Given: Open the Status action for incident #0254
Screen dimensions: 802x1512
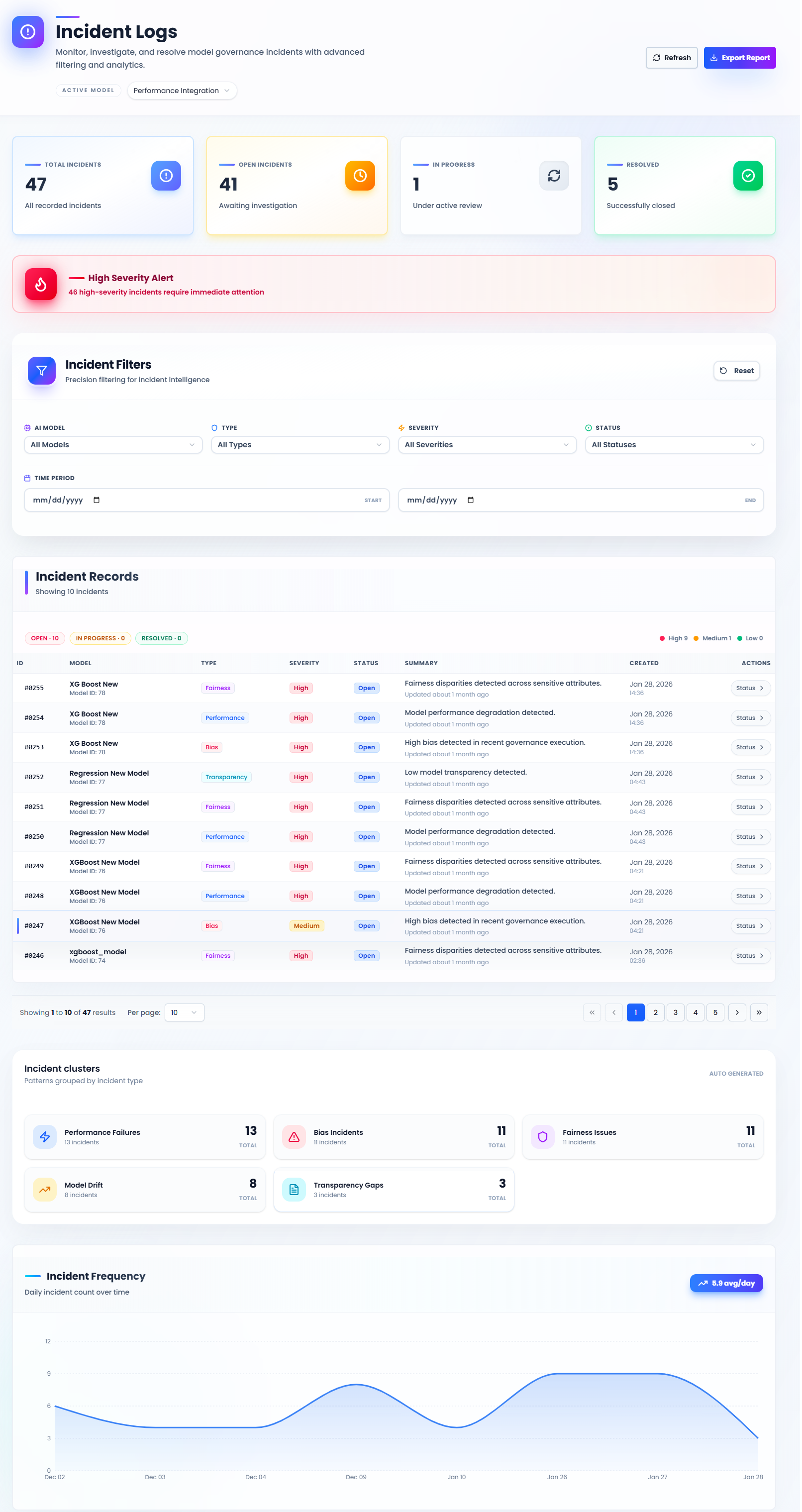Looking at the screenshot, I should (x=751, y=718).
